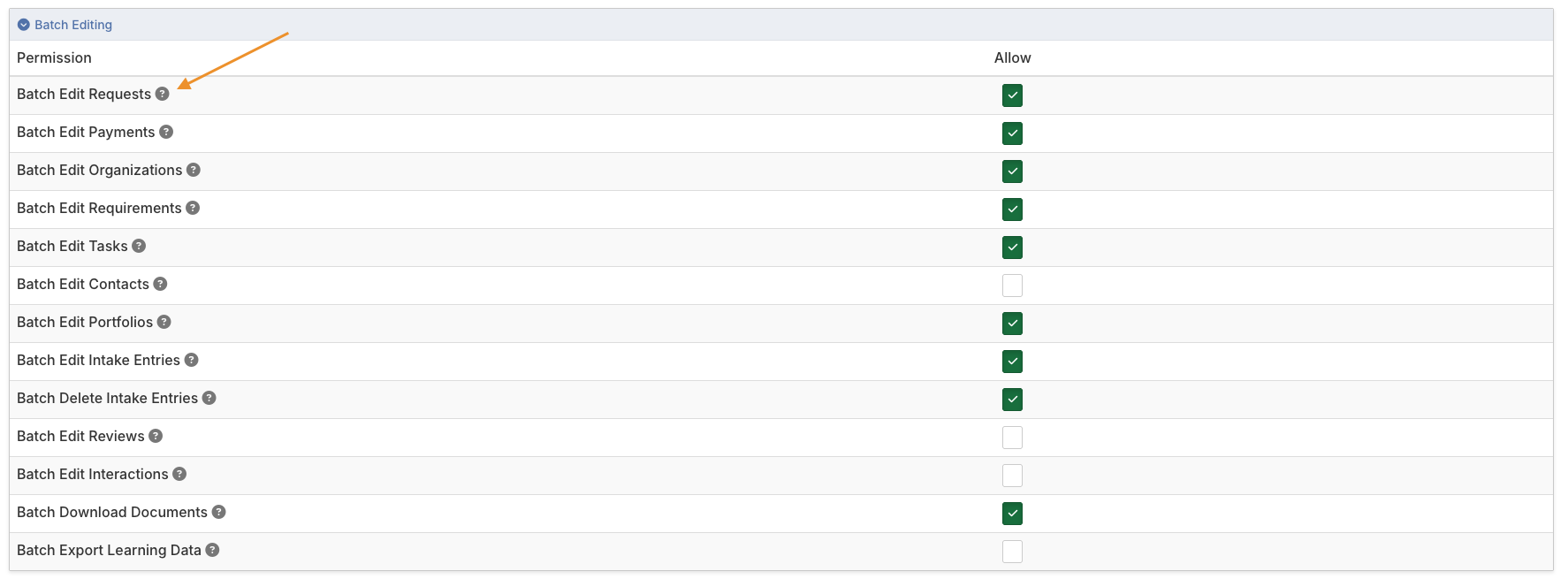Viewport: 1568px width, 579px height.
Task: Click the Batch Export Learning Data label
Action: [x=109, y=550]
